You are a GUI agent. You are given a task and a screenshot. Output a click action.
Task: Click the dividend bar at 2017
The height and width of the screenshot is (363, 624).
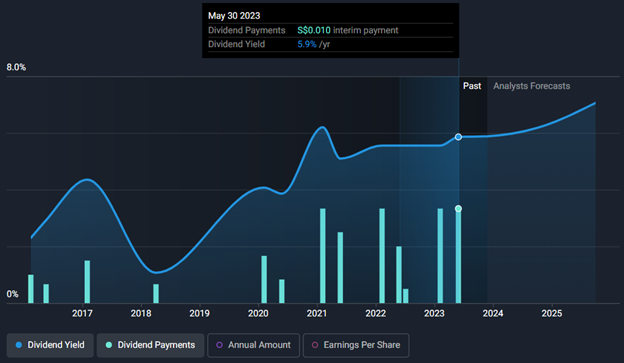point(87,282)
